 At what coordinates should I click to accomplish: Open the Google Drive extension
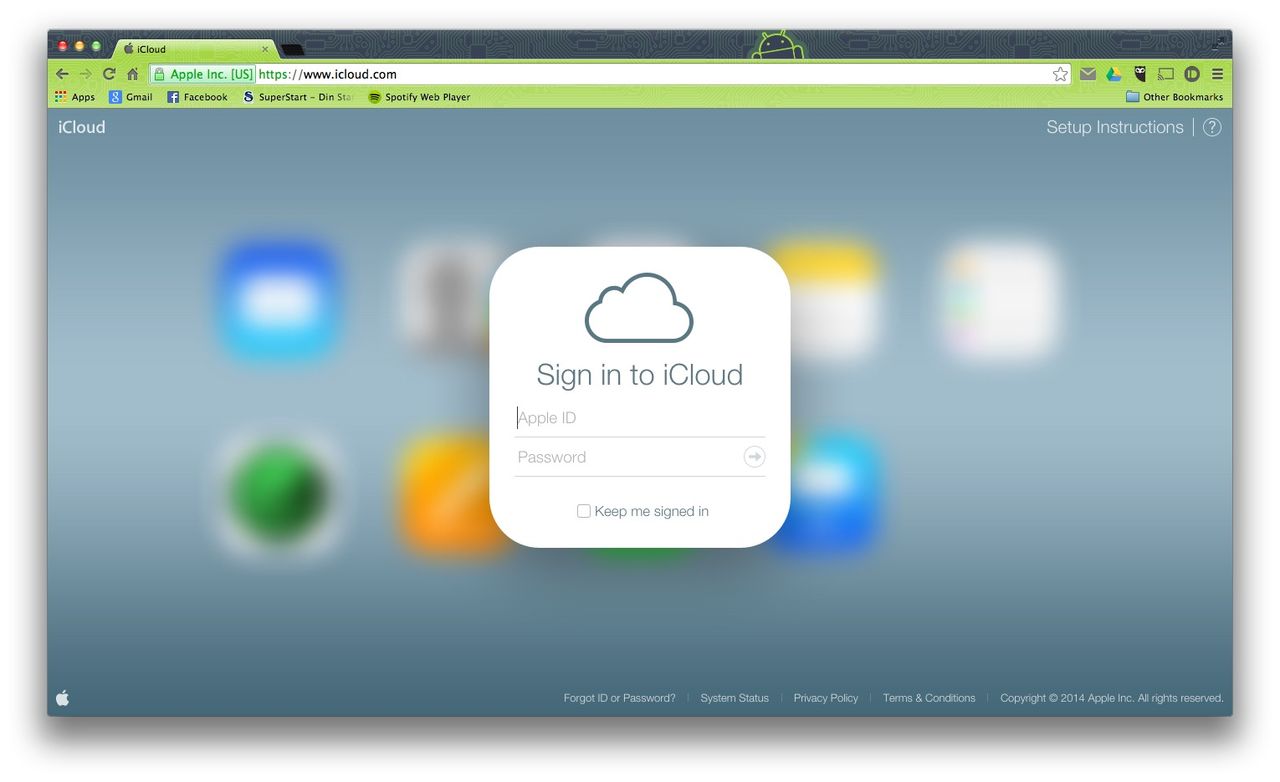tap(1113, 74)
